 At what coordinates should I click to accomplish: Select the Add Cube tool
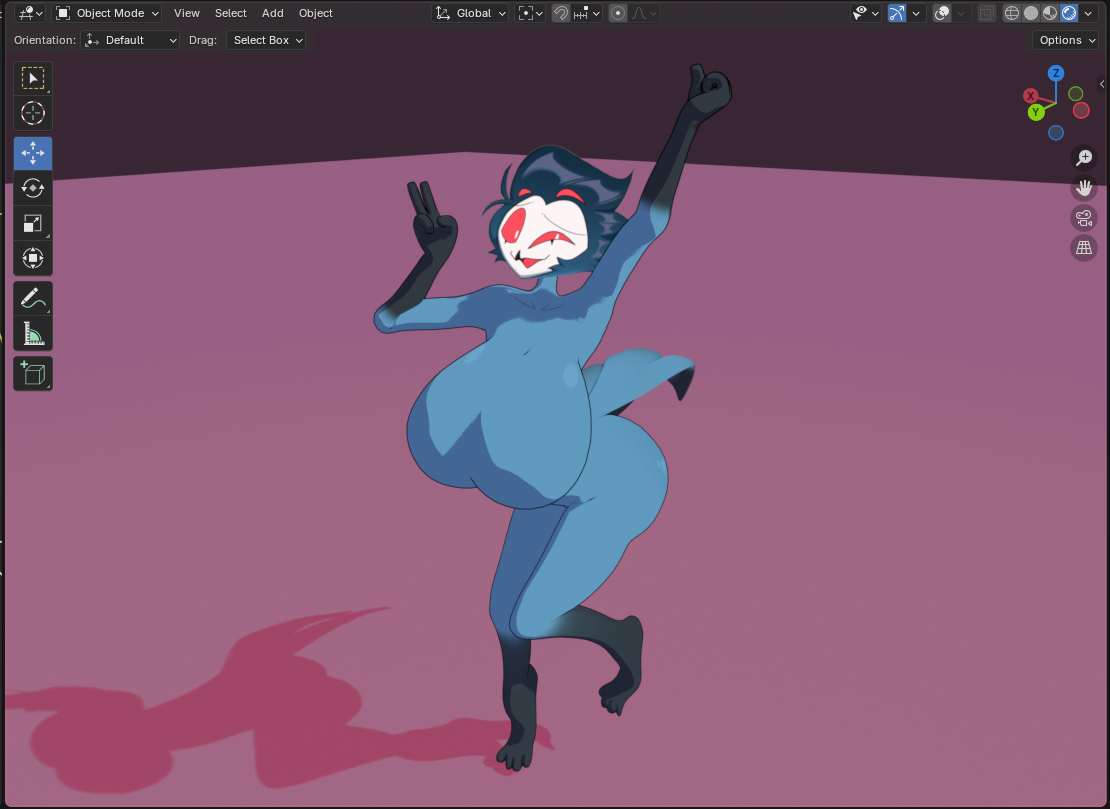click(33, 374)
